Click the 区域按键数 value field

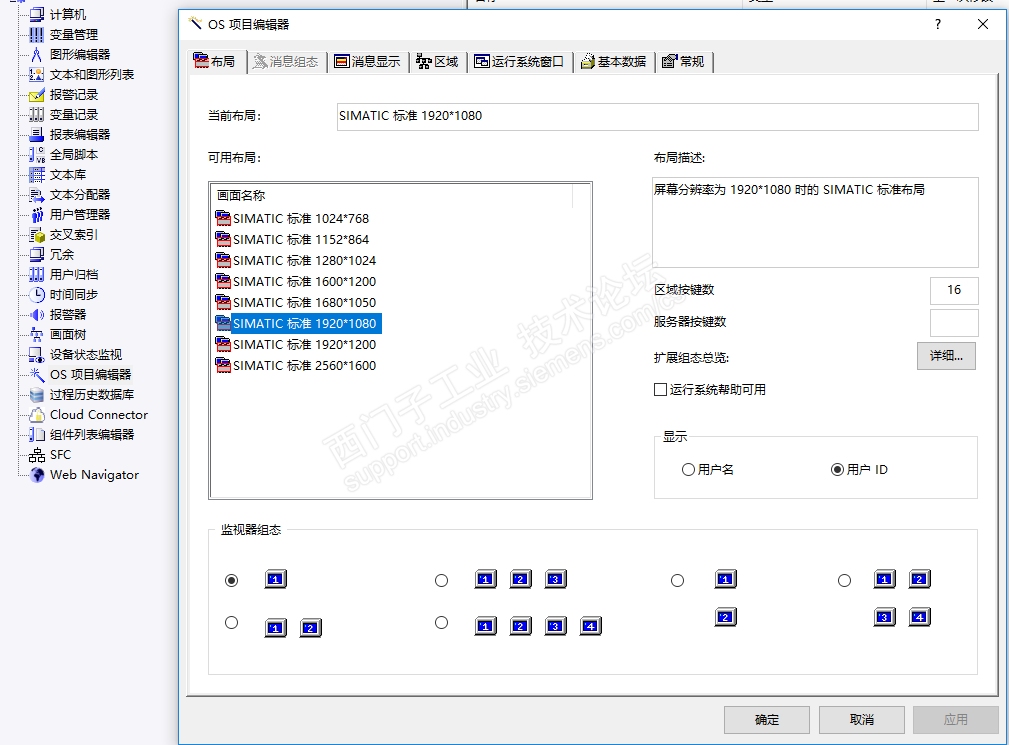pyautogui.click(x=954, y=290)
